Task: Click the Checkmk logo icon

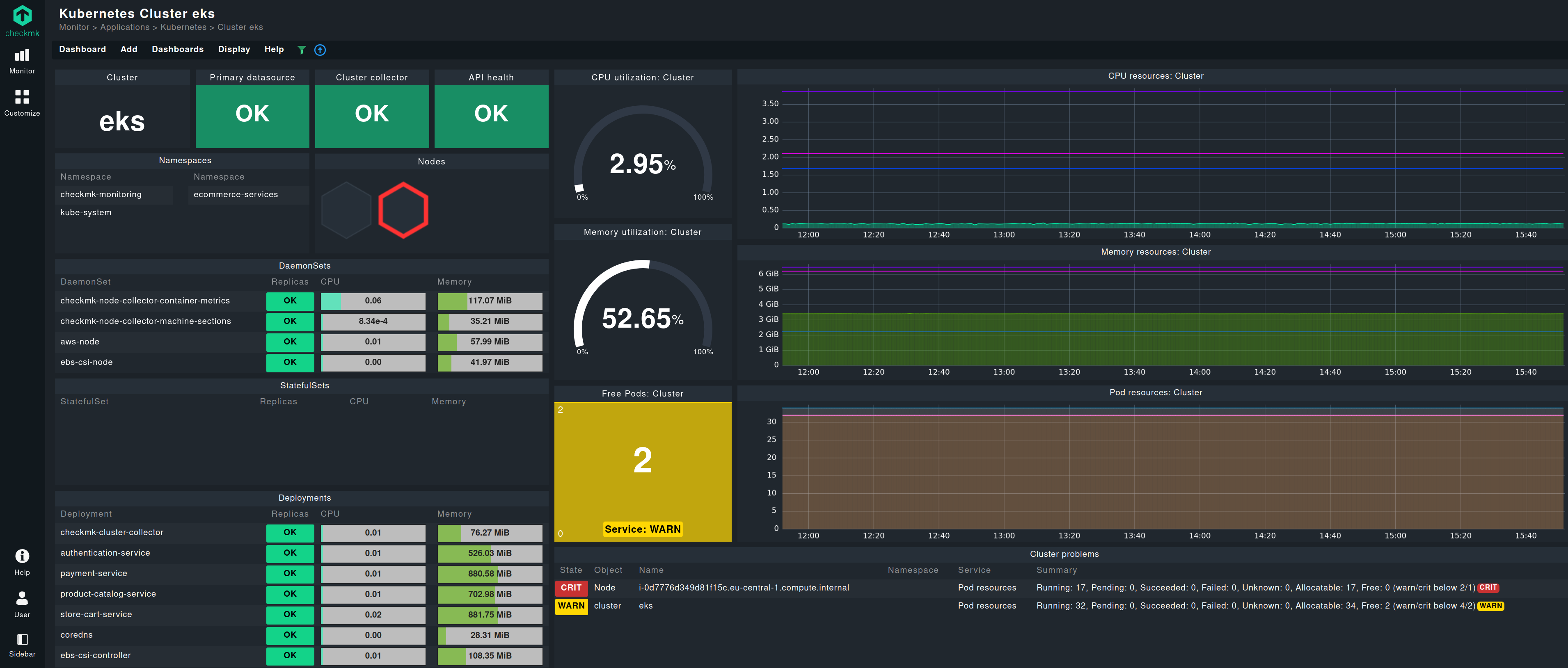Action: point(22,21)
